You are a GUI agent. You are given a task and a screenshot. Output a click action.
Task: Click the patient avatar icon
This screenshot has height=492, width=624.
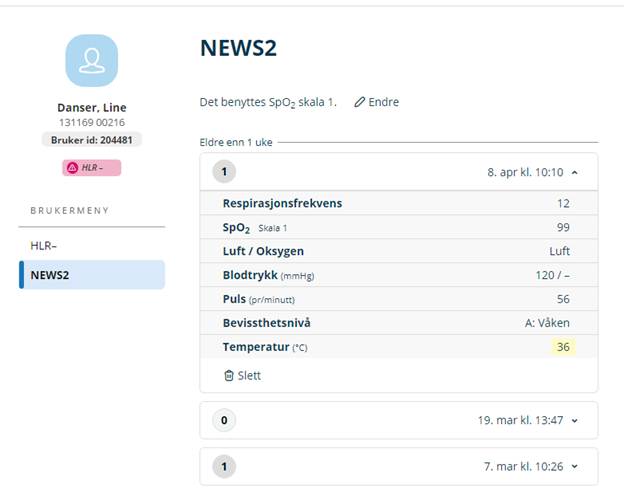coord(91,61)
